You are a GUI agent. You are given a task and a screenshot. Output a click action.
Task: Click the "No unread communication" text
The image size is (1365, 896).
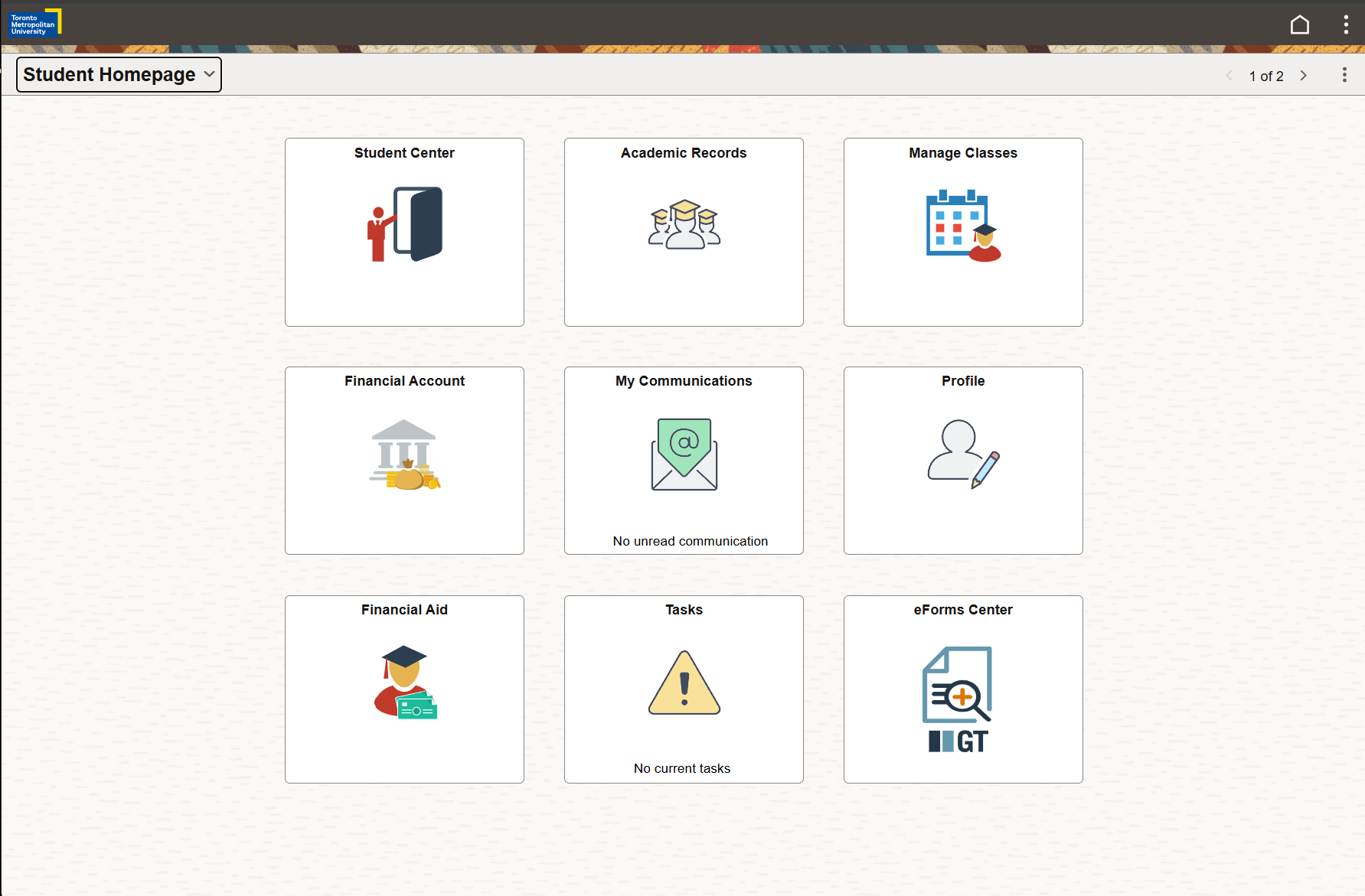tap(690, 541)
